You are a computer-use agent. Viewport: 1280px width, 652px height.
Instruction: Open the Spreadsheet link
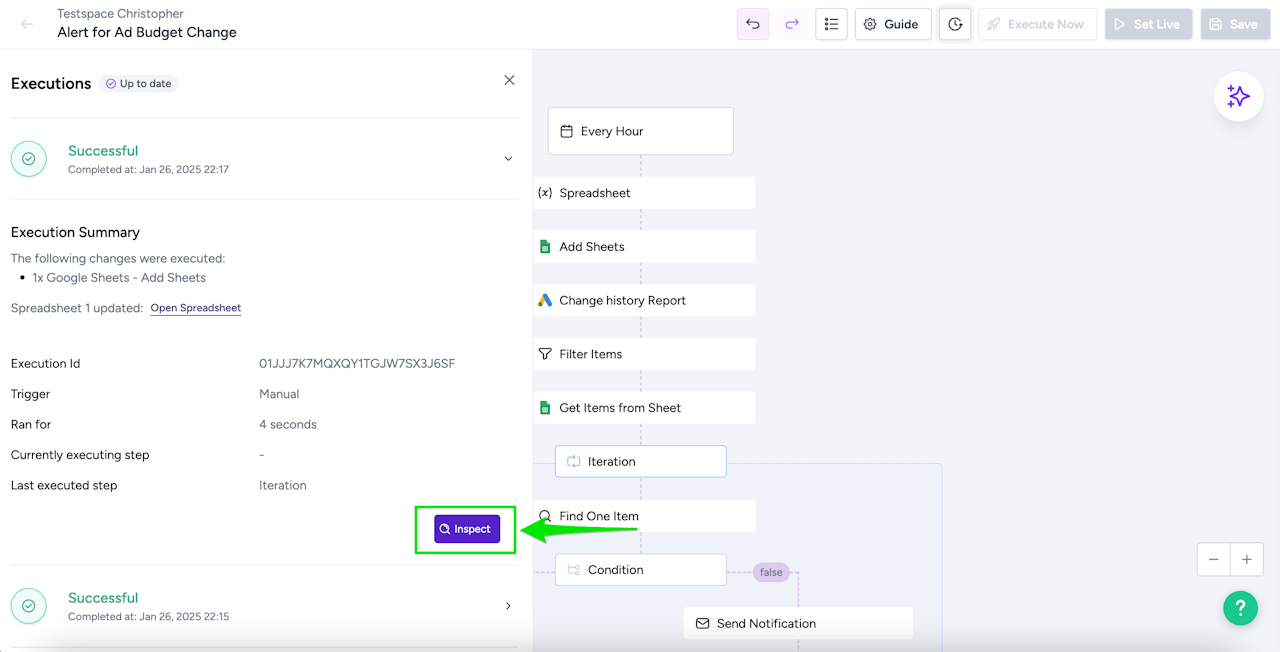[x=196, y=308]
